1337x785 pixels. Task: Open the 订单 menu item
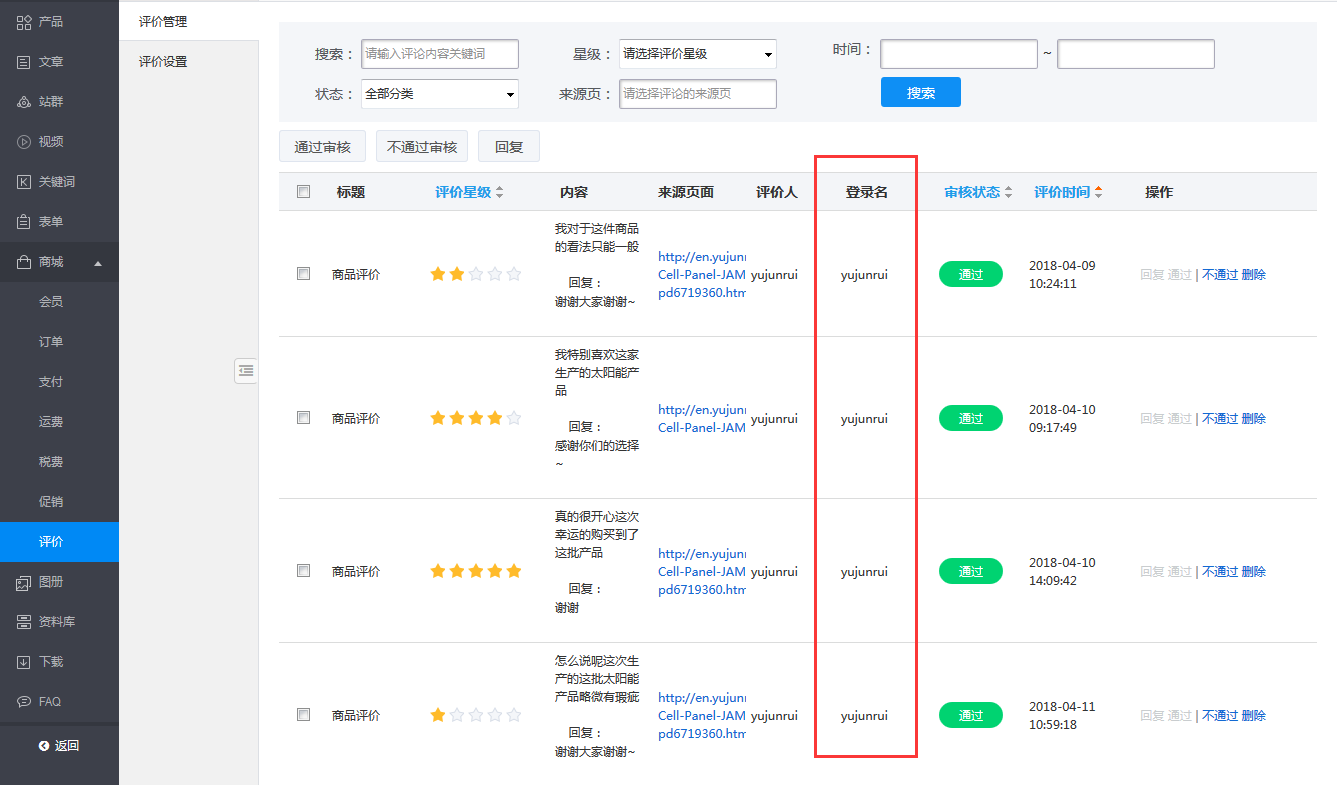tap(51, 342)
